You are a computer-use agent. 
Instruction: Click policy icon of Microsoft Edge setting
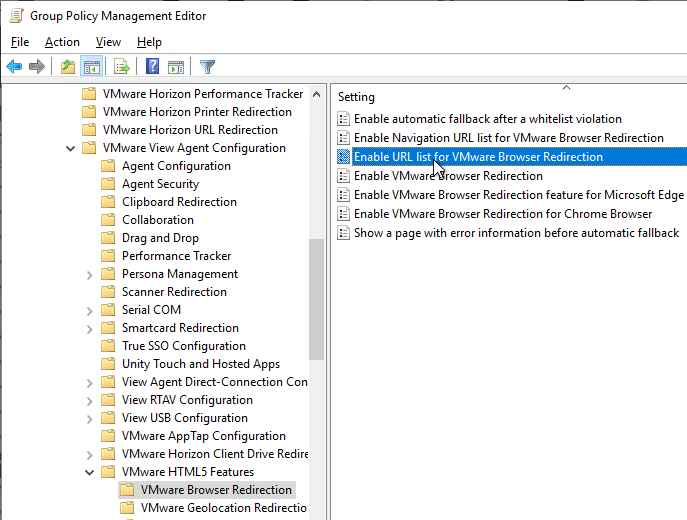344,195
